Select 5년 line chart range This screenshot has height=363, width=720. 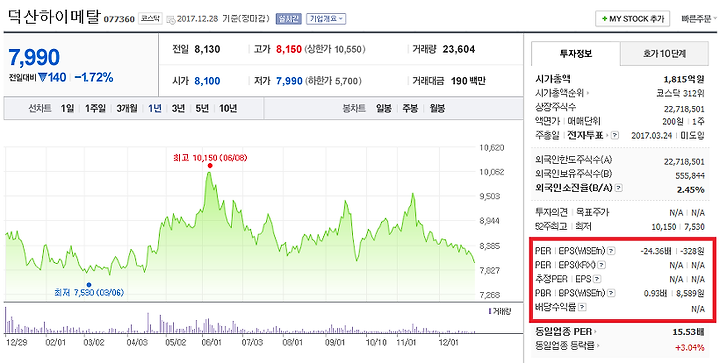coord(202,109)
